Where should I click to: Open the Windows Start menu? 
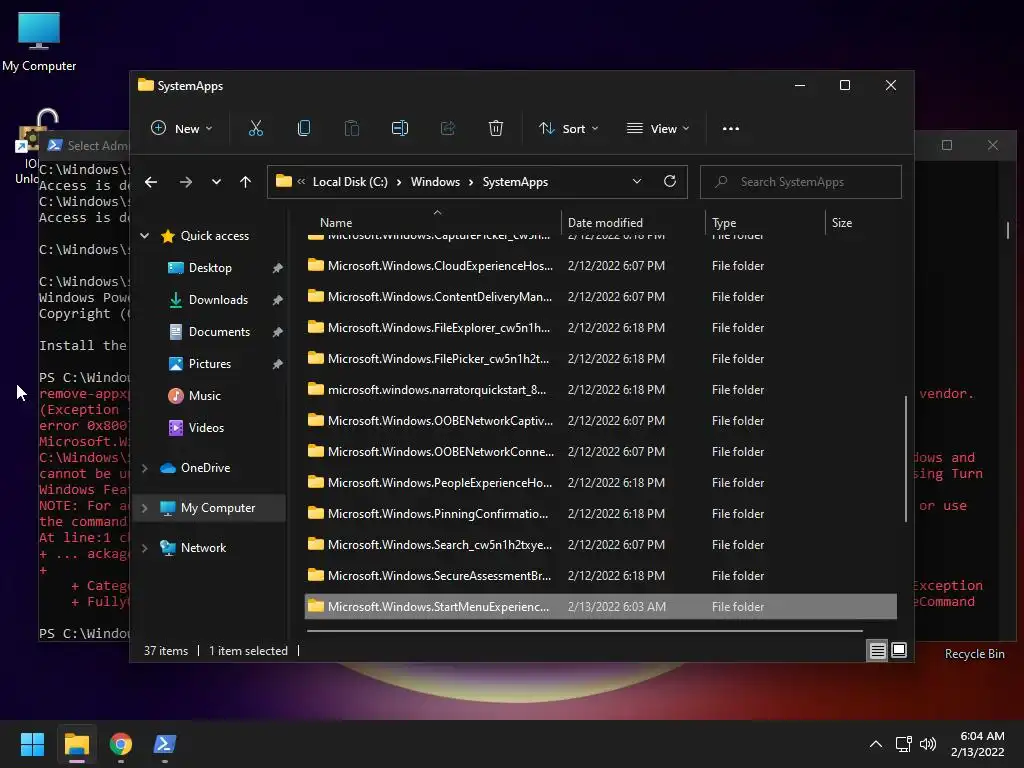pos(32,744)
